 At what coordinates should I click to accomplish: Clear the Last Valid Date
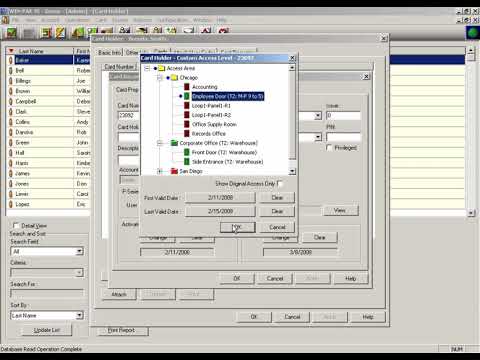click(x=277, y=211)
